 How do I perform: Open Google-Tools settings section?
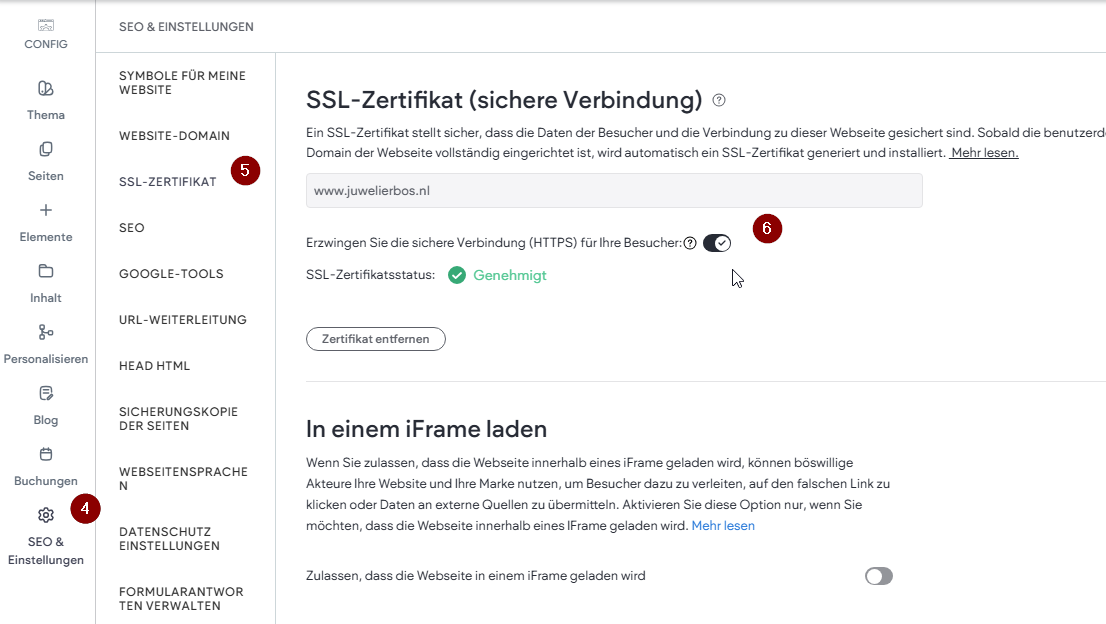(x=171, y=274)
